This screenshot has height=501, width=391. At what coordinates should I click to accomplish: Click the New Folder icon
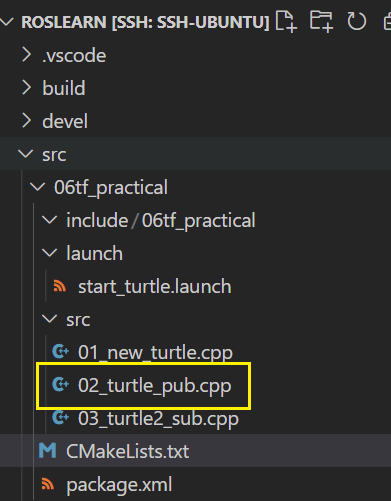click(x=321, y=22)
